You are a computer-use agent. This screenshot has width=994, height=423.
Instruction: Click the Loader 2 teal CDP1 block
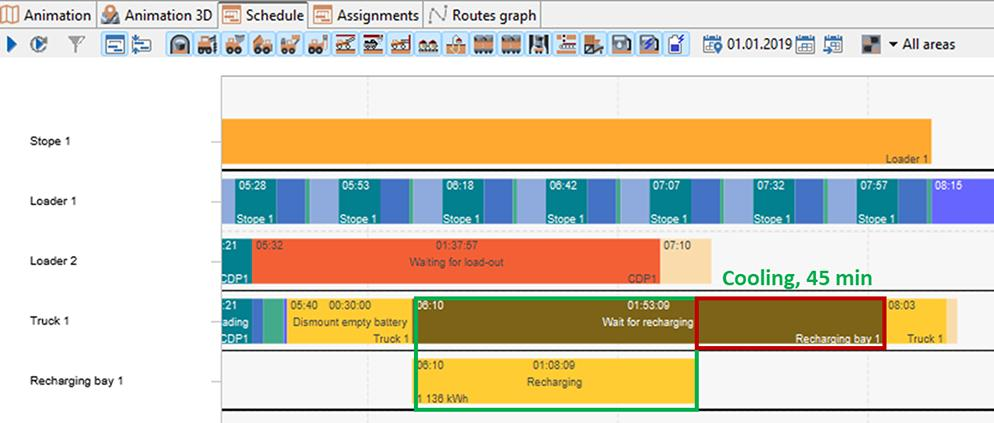click(x=236, y=261)
